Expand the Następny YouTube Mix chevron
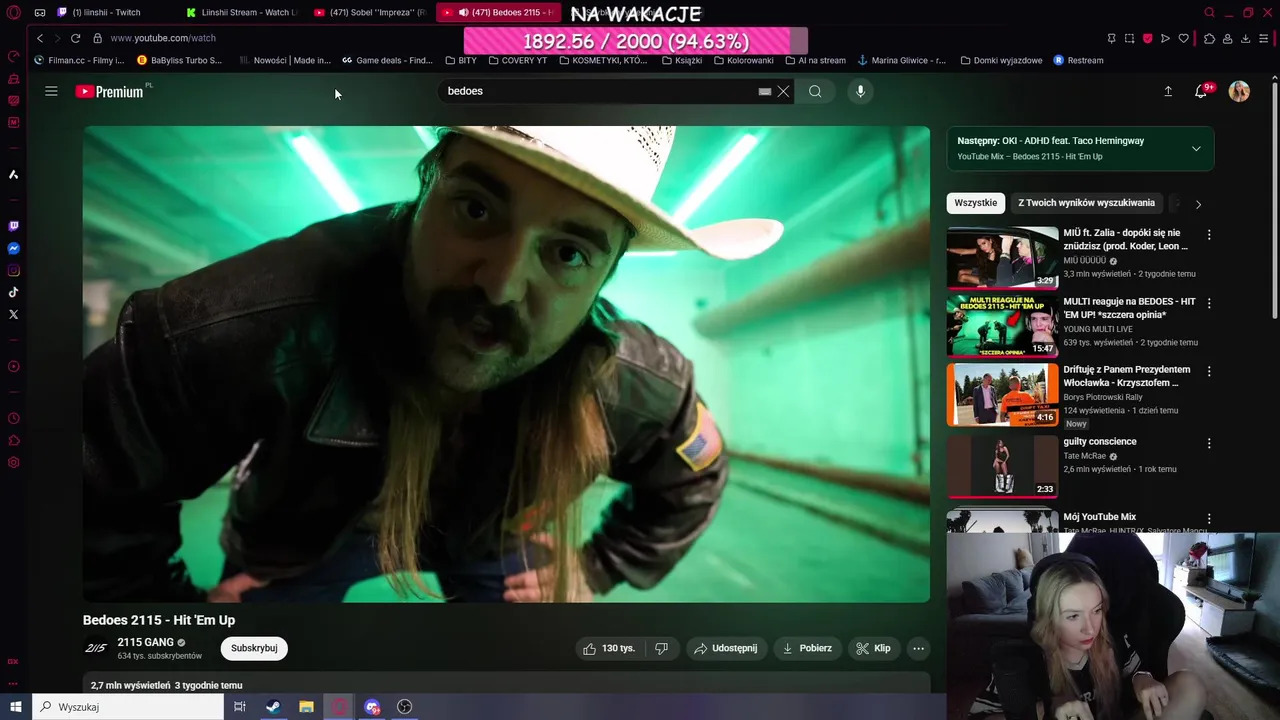Image resolution: width=1280 pixels, height=720 pixels. click(x=1196, y=149)
